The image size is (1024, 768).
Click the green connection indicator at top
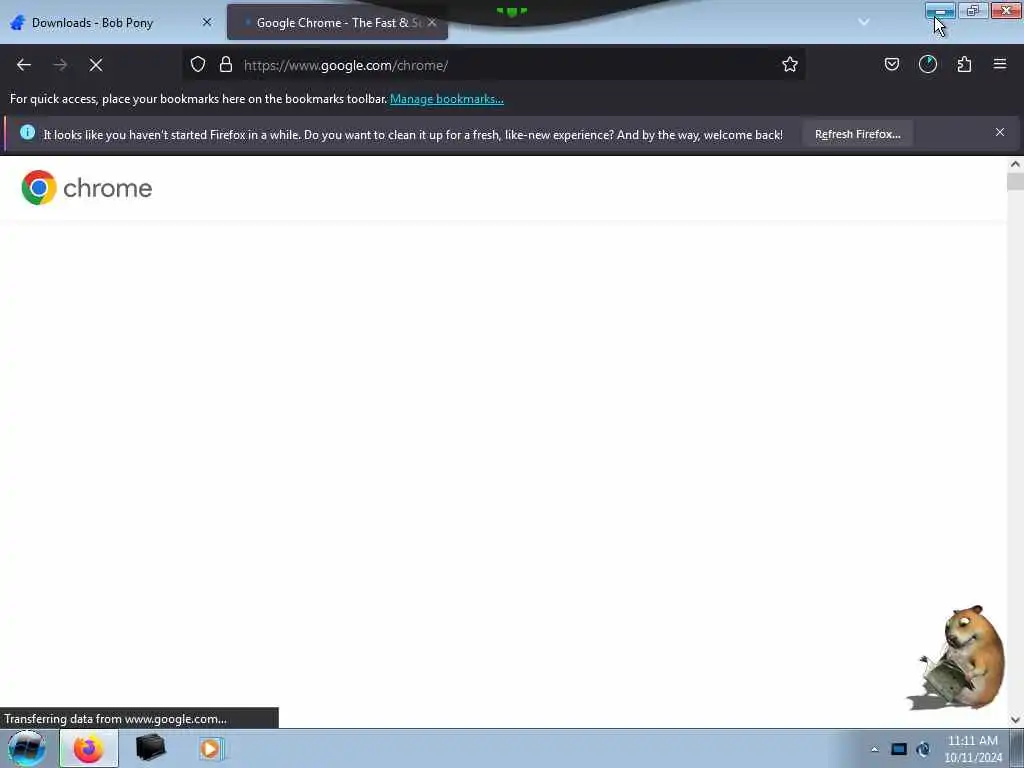(511, 11)
